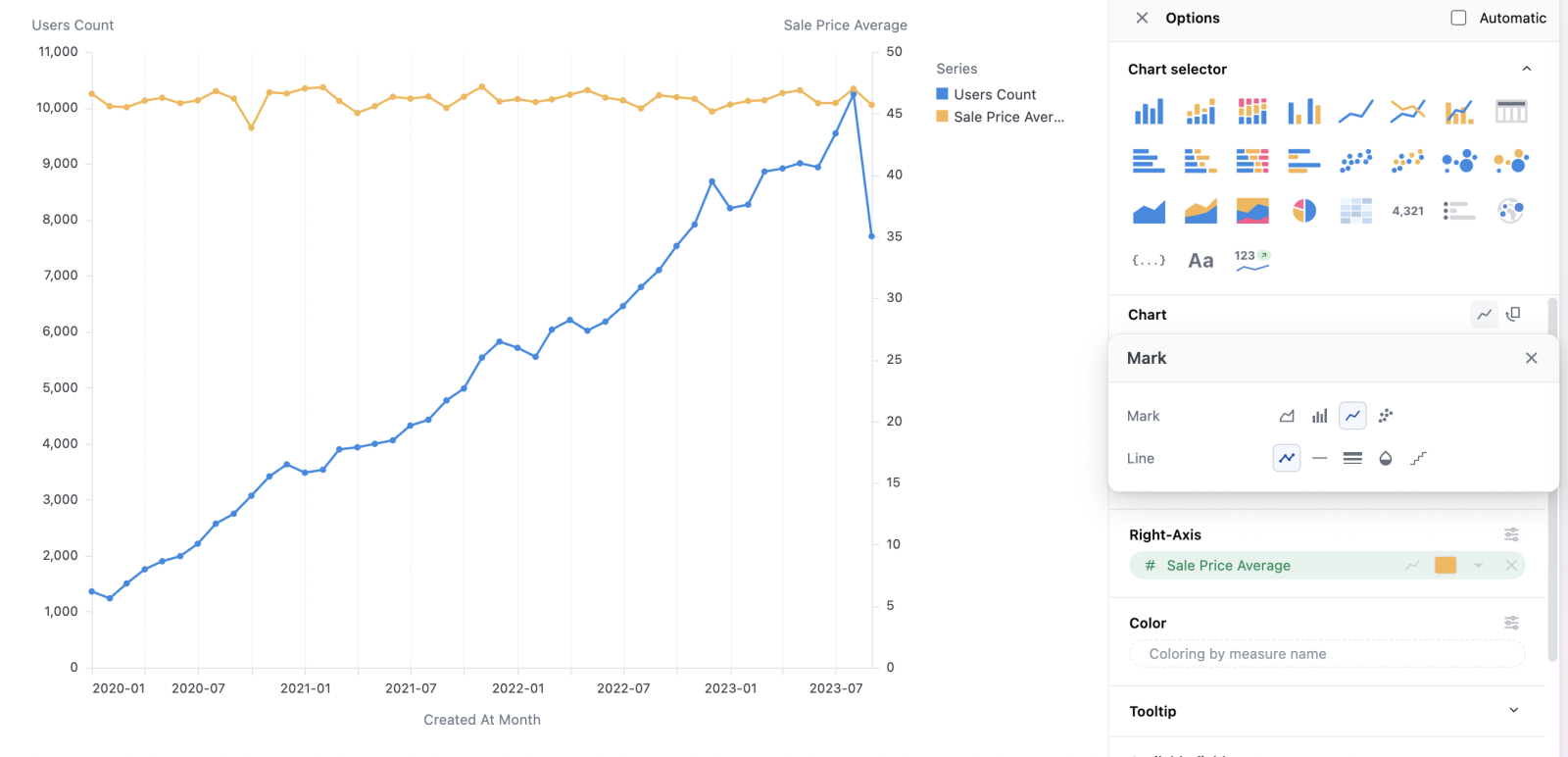Expand the Tooltip section
The width and height of the screenshot is (1568, 757).
(1513, 711)
